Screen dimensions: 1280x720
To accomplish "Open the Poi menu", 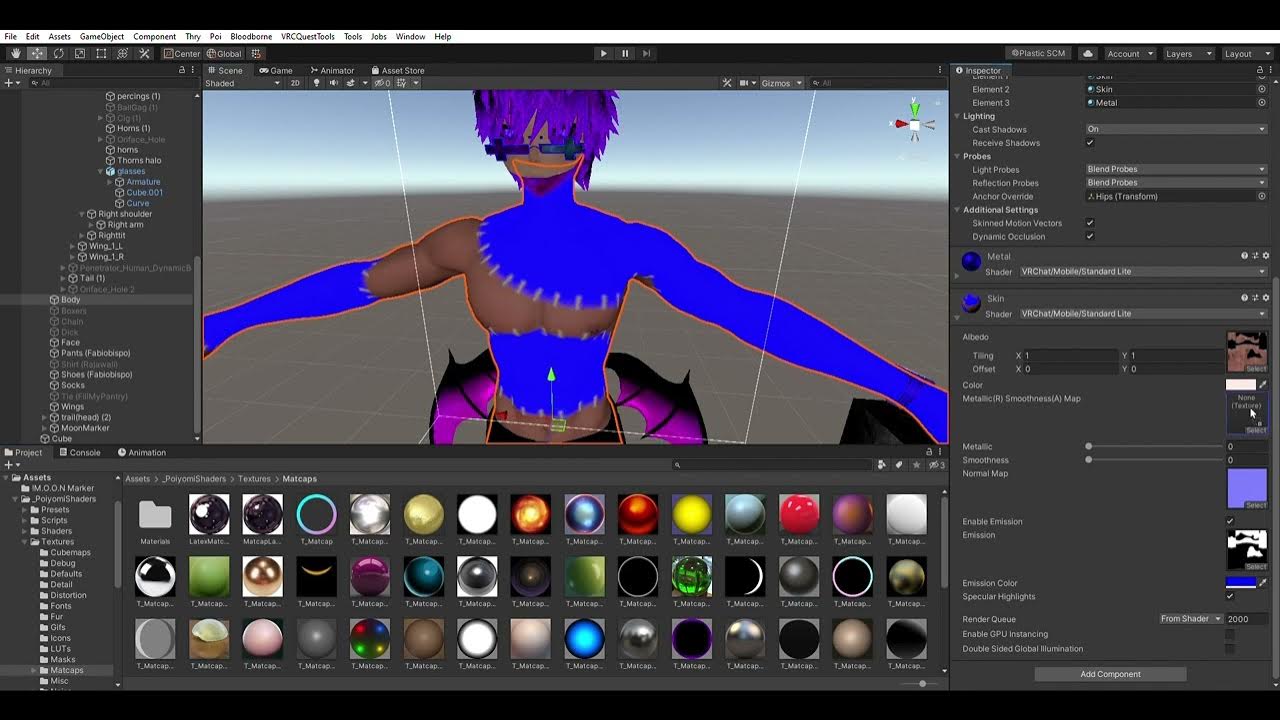I will tap(216, 36).
